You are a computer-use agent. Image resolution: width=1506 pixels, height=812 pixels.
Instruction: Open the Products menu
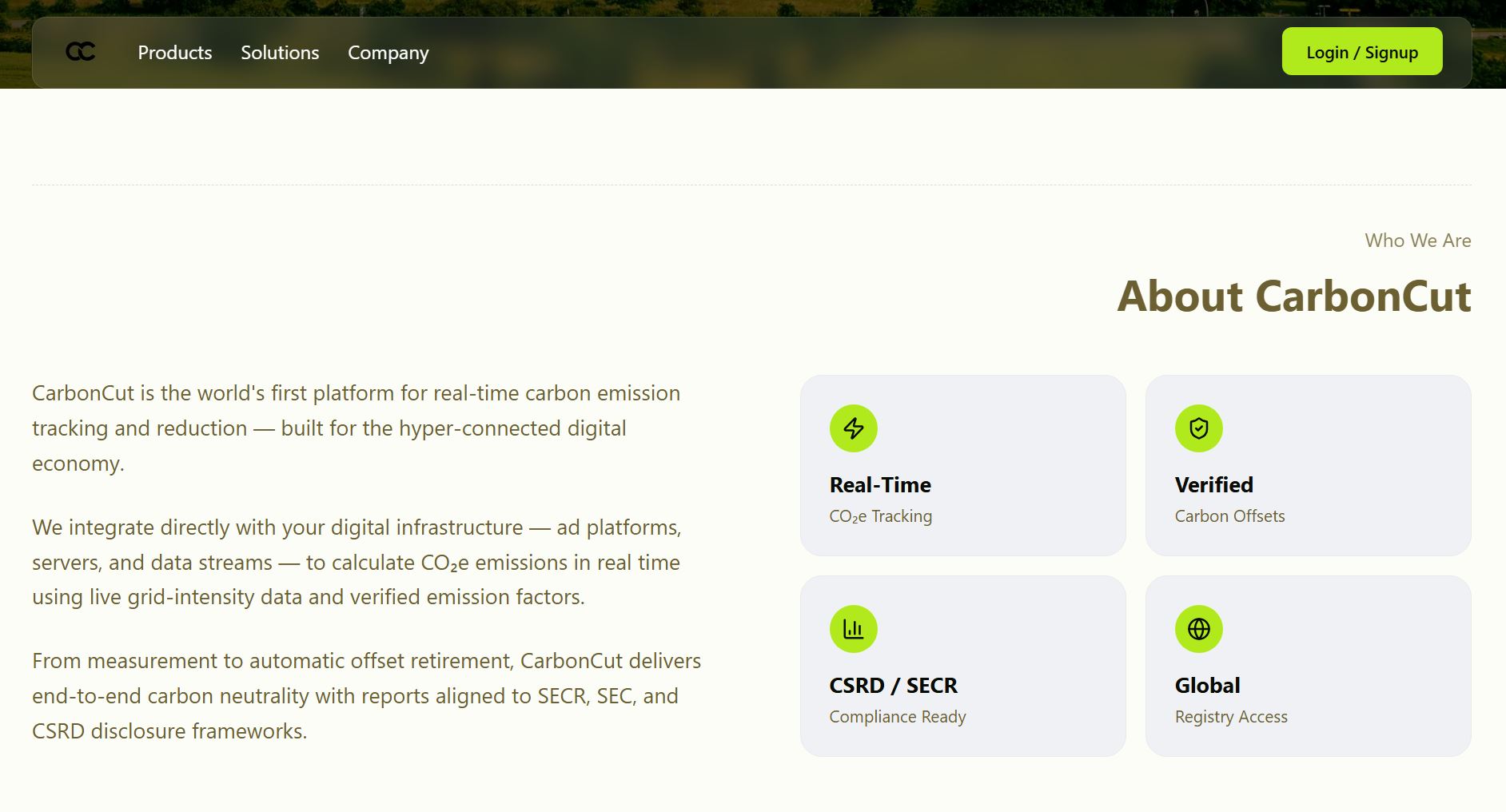(175, 53)
